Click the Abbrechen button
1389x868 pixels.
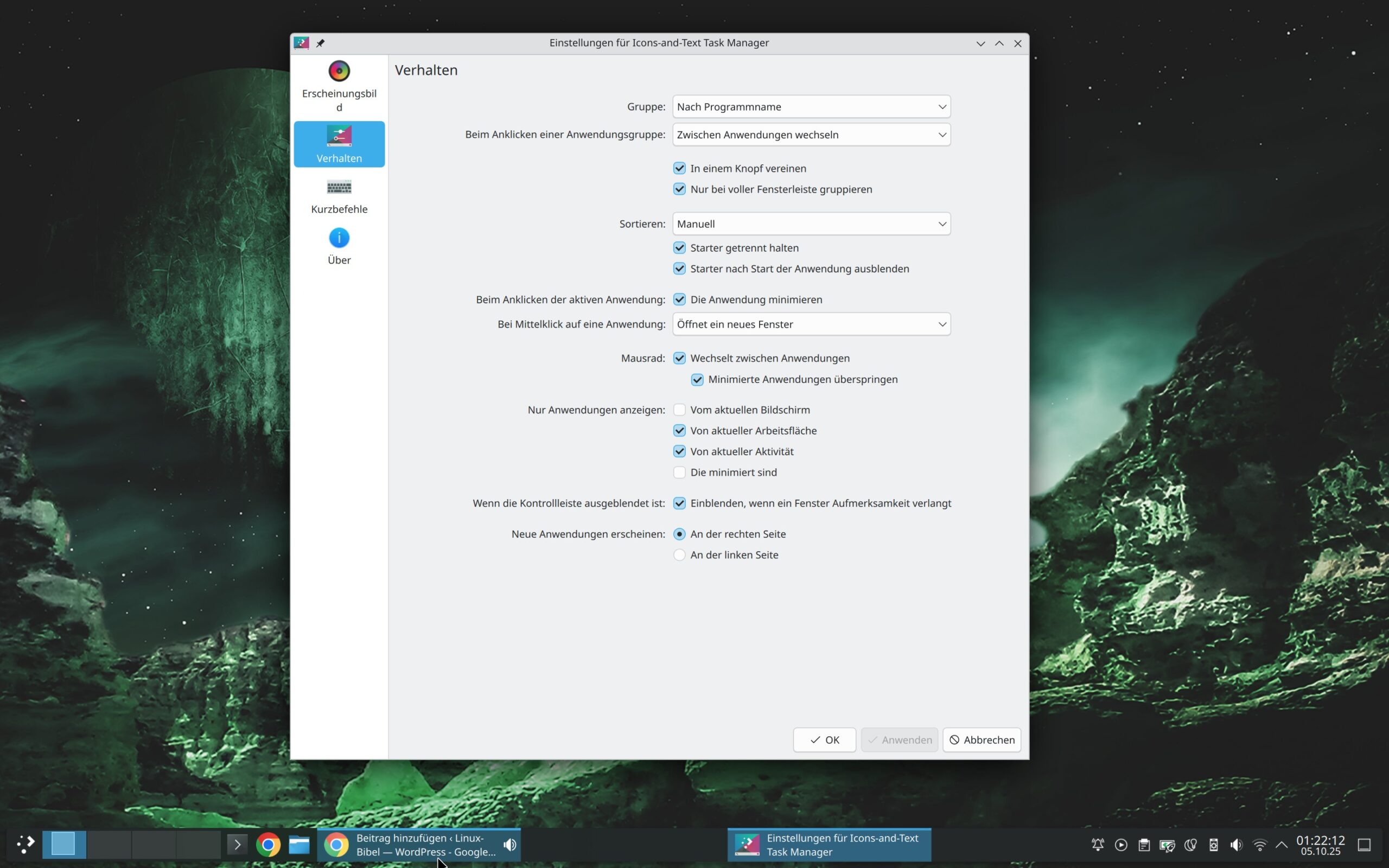[x=982, y=740]
